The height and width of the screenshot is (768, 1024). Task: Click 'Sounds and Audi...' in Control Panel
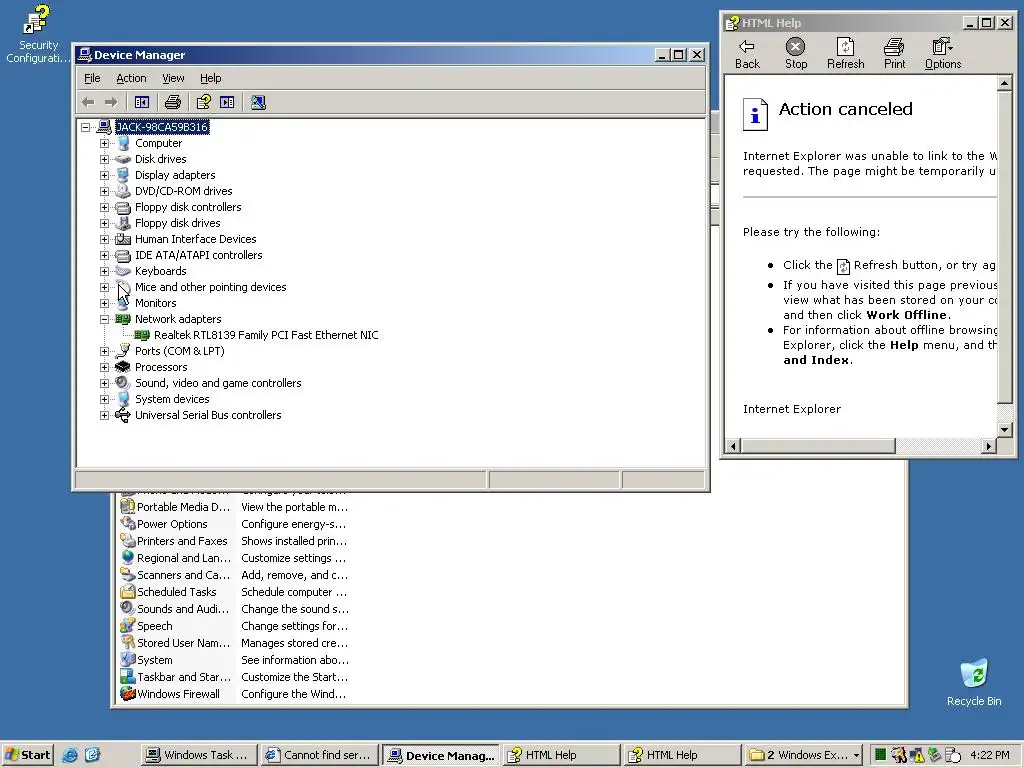183,609
